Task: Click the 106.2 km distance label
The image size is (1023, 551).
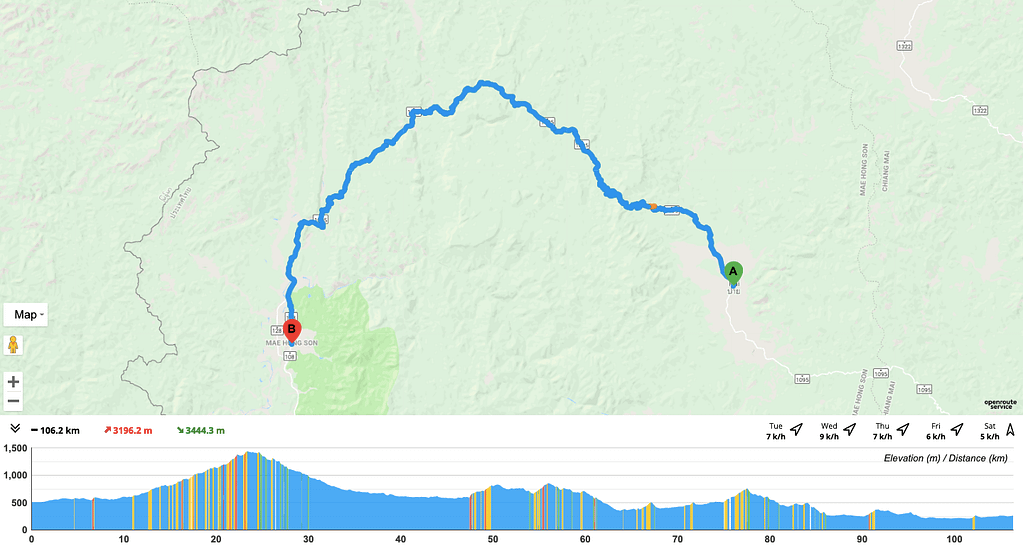Action: click(x=55, y=430)
